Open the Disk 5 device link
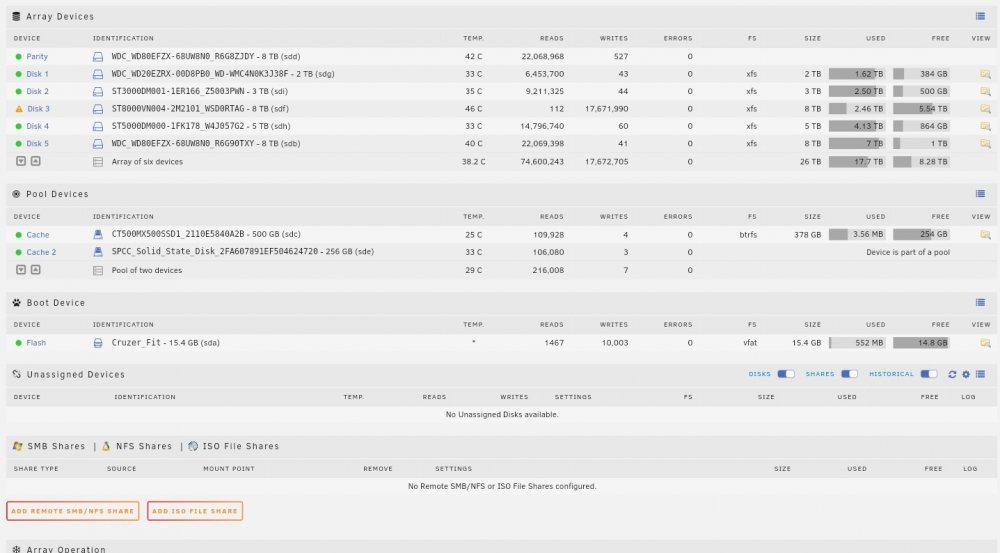Image resolution: width=1000 pixels, height=553 pixels. (38, 144)
